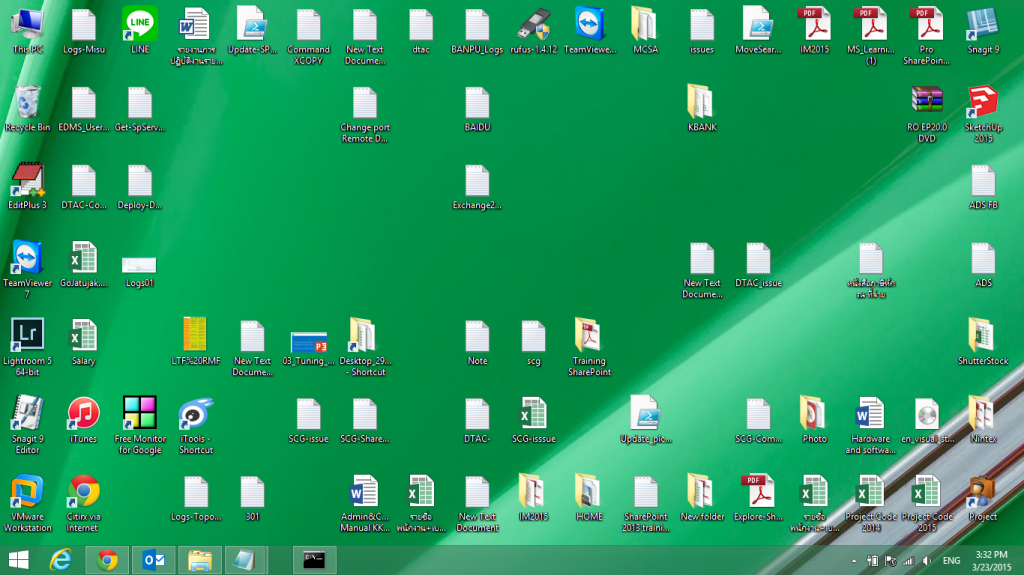Open the Project shortcut icon
Image resolution: width=1024 pixels, height=575 pixels.
pyautogui.click(x=983, y=497)
